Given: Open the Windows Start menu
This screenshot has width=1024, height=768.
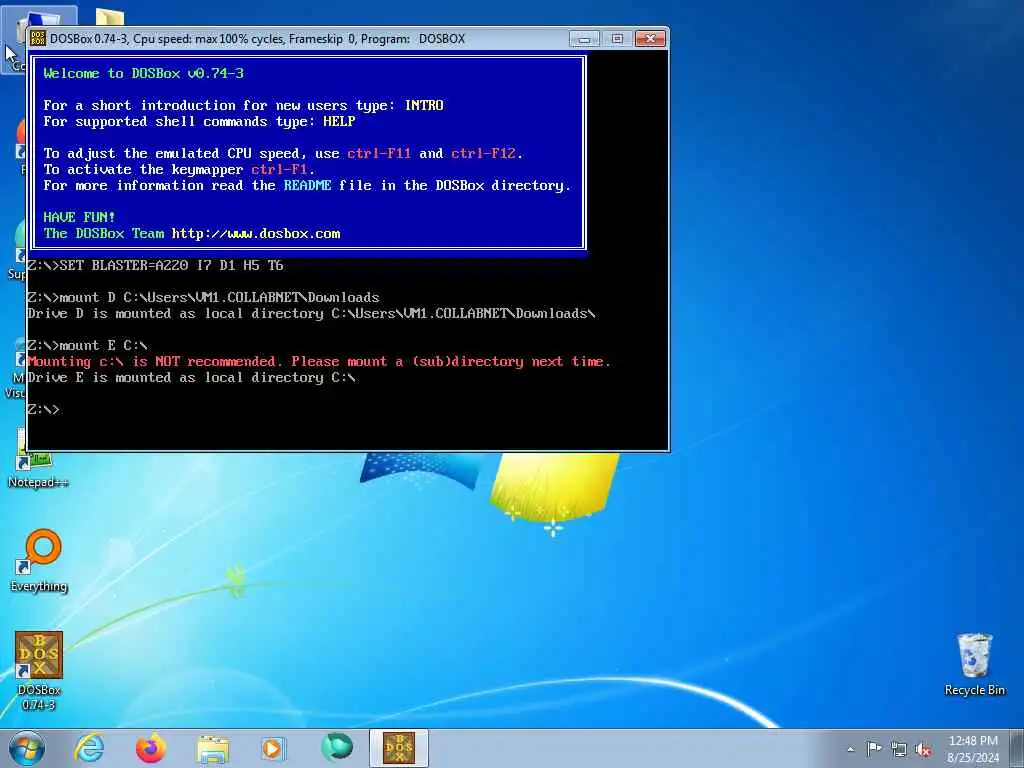Looking at the screenshot, I should 27,748.
